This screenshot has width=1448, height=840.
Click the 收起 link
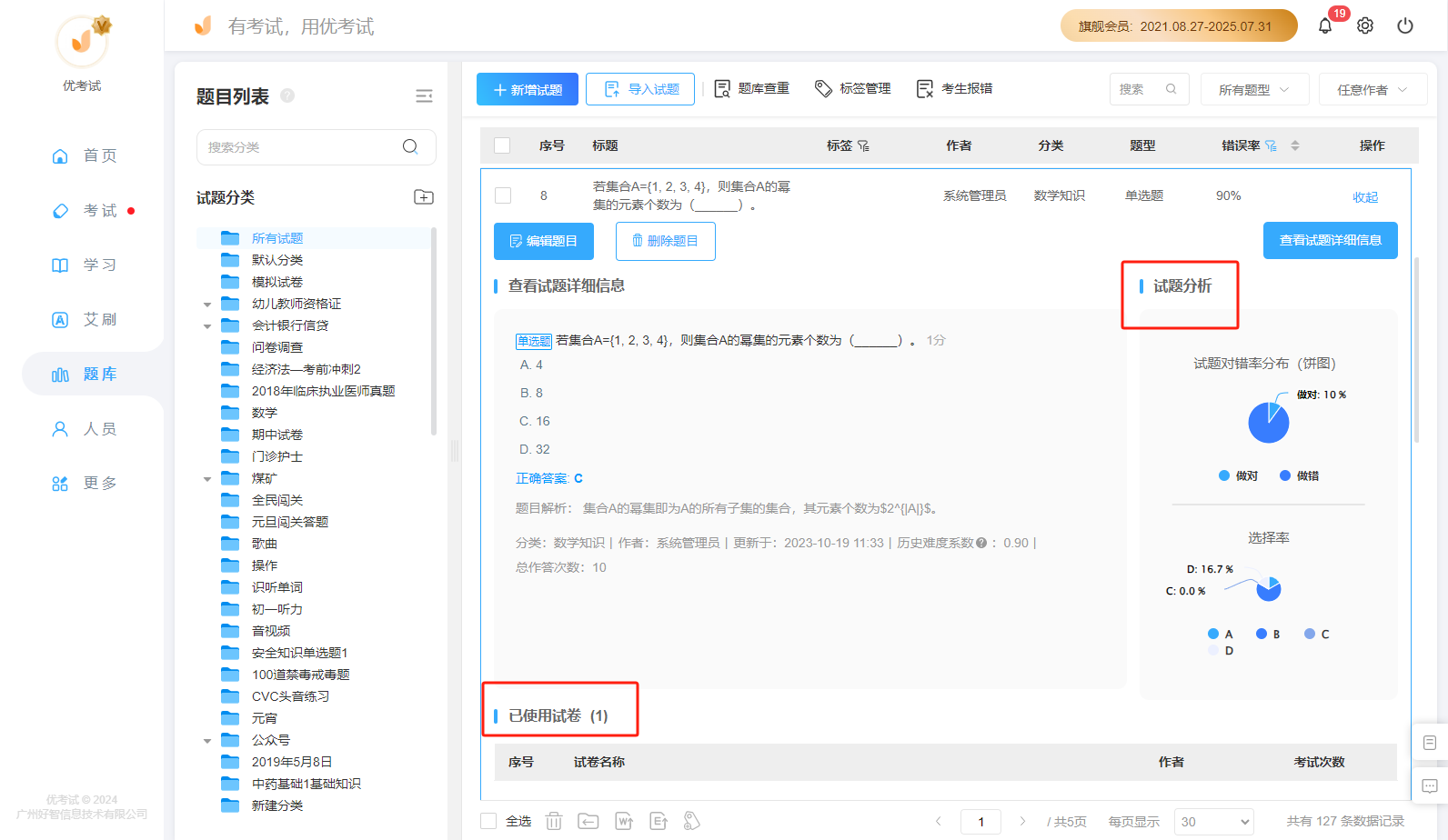pyautogui.click(x=1365, y=197)
